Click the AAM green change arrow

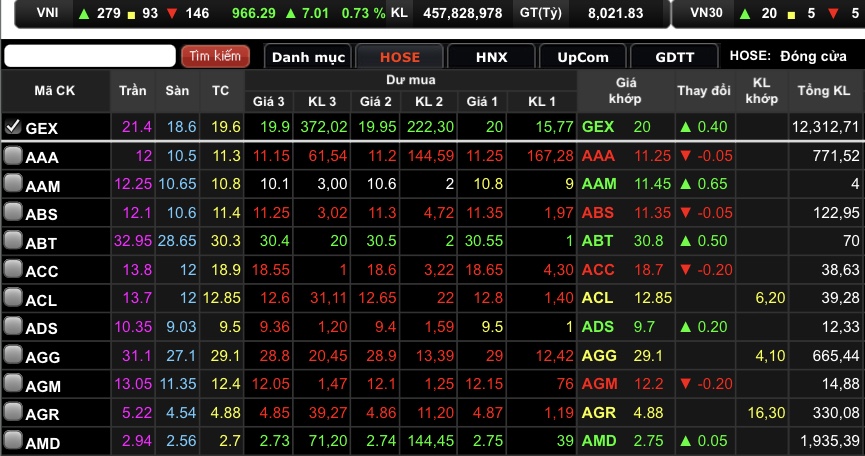click(x=685, y=184)
